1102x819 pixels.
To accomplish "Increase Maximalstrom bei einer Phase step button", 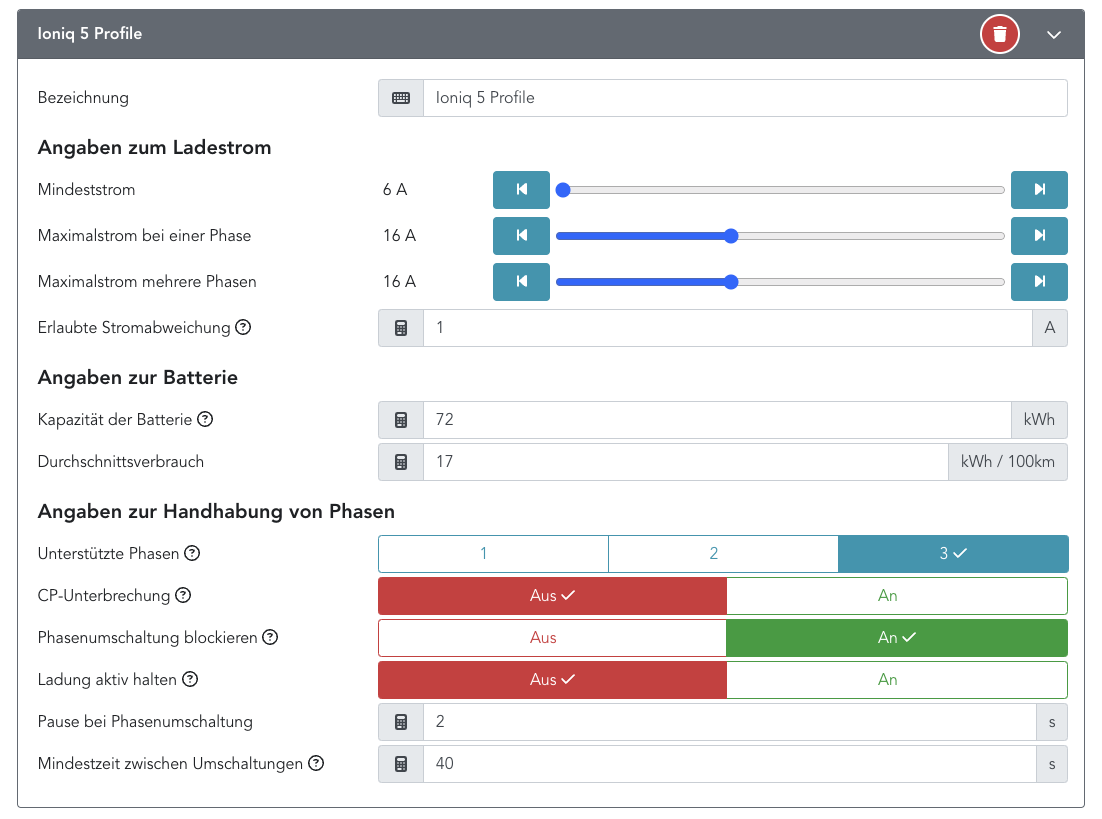I will pos(1039,236).
